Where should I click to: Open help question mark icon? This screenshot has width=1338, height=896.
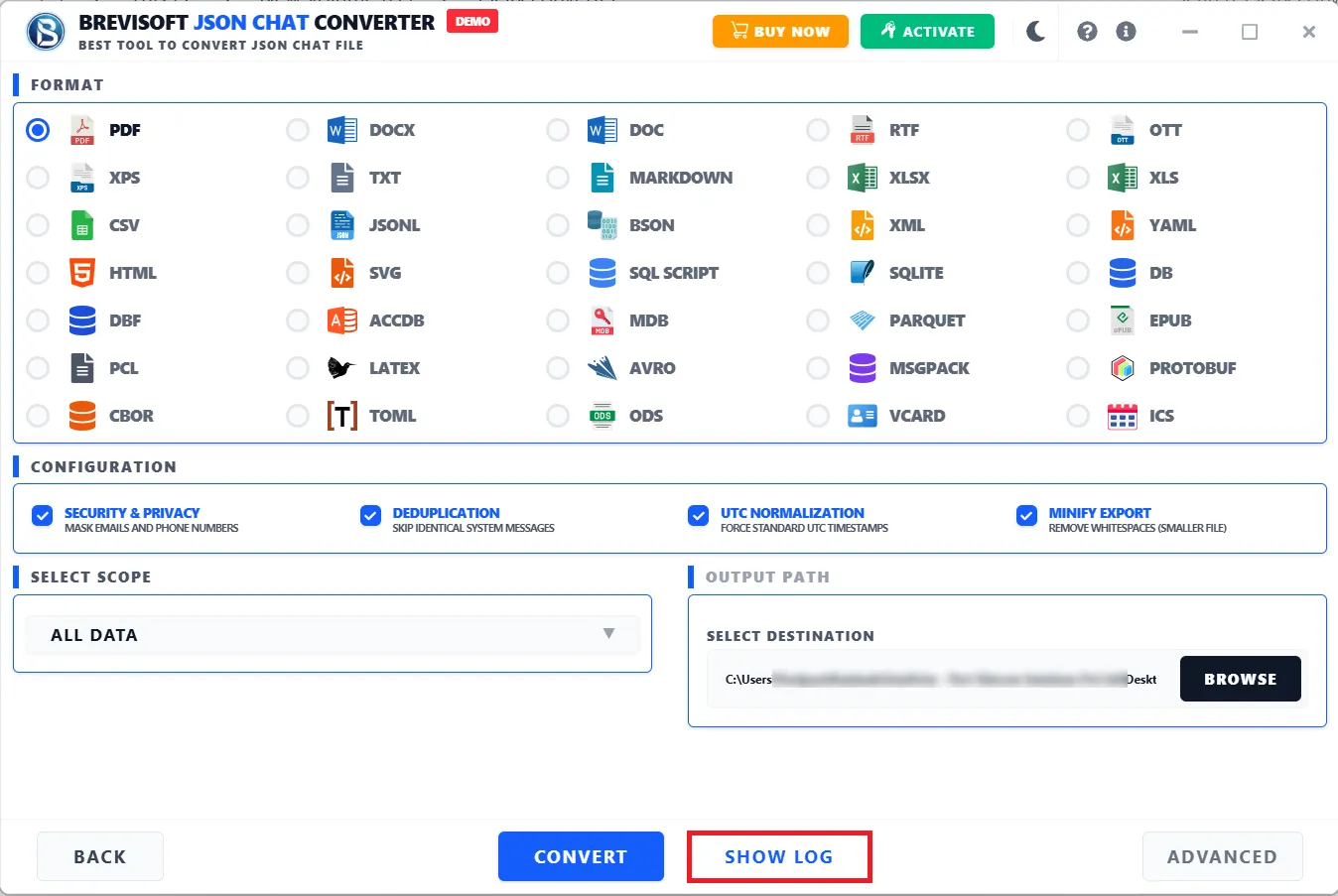pos(1088,32)
